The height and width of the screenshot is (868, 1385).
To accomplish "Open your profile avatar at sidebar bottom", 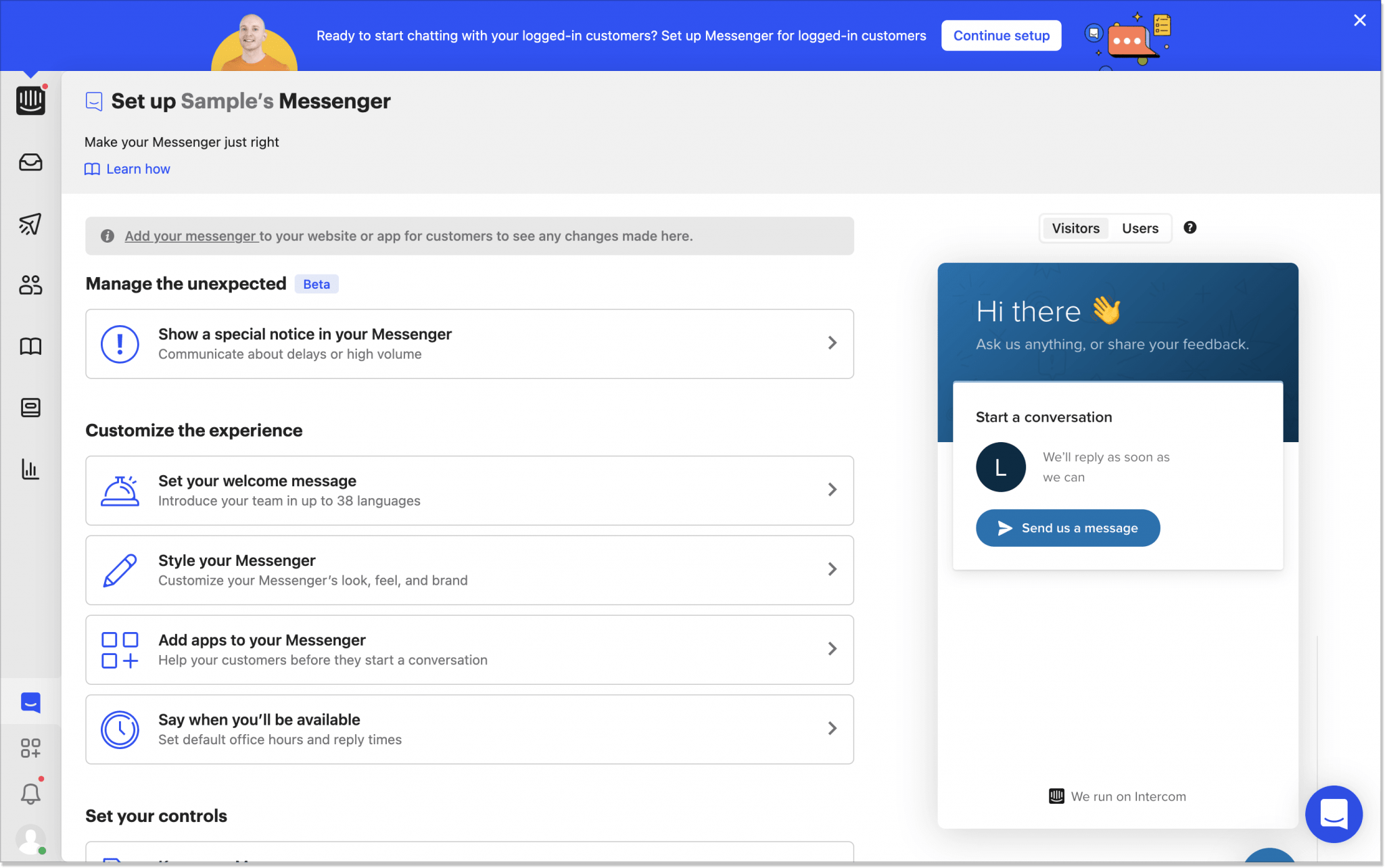I will click(x=30, y=839).
